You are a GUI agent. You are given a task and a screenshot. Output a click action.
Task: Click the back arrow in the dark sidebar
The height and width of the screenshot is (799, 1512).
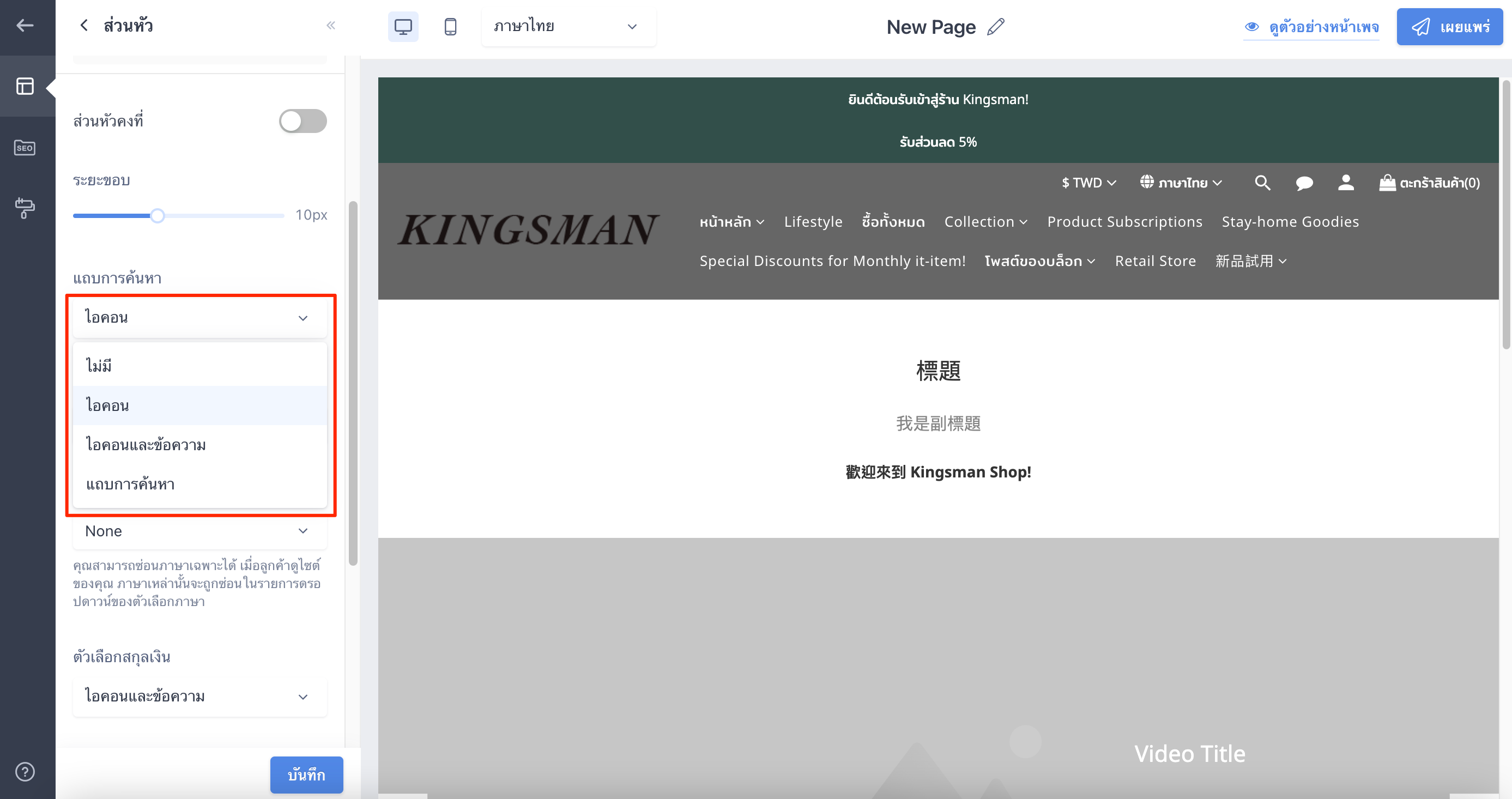coord(25,26)
